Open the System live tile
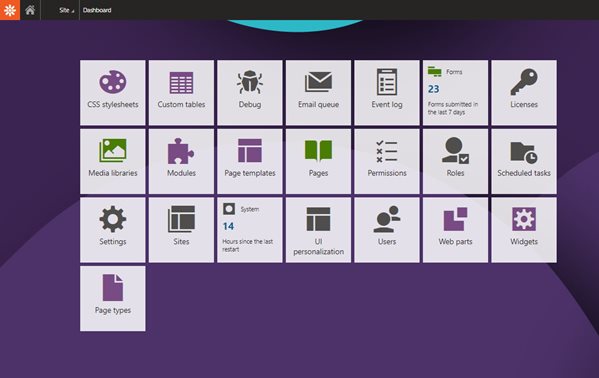599x378 pixels. 250,230
